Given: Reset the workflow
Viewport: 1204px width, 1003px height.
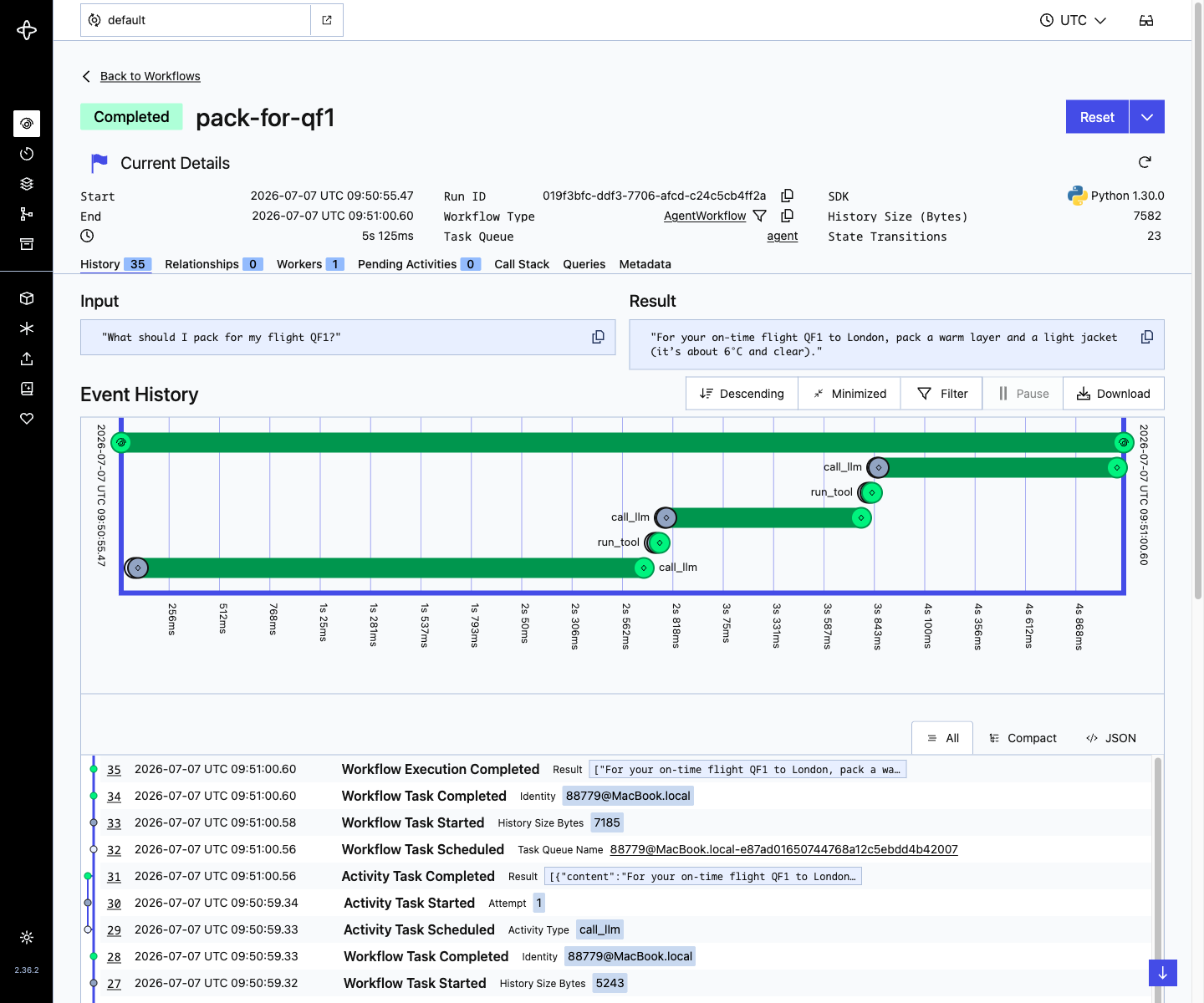Looking at the screenshot, I should [x=1097, y=117].
